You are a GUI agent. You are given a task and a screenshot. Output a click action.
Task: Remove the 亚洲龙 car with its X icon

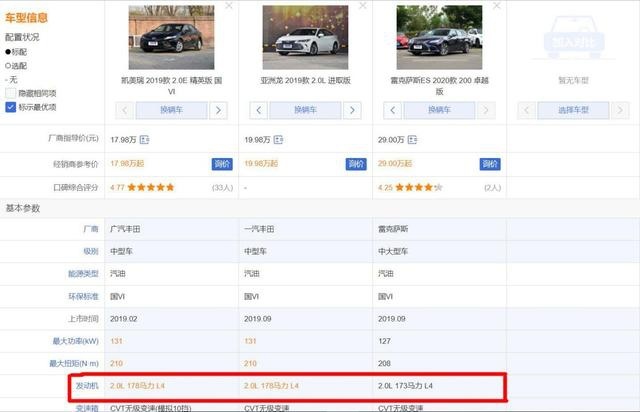[x=362, y=5]
